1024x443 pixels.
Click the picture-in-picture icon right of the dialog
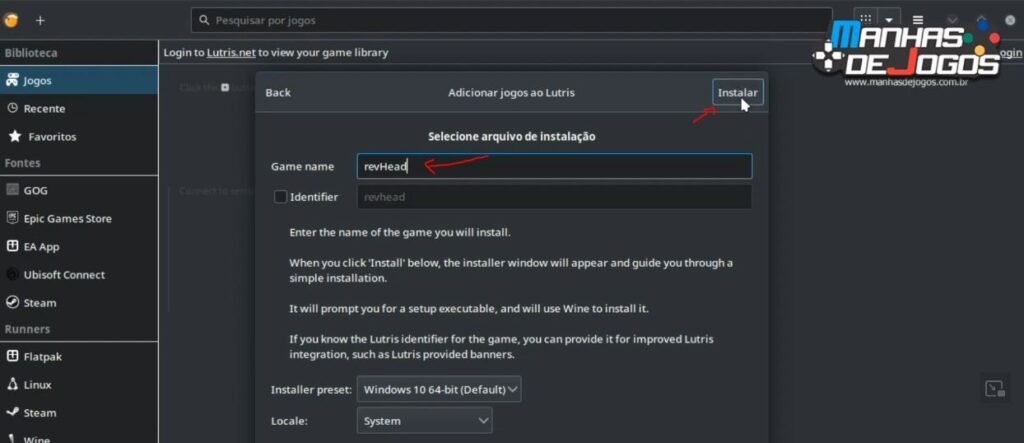point(995,389)
